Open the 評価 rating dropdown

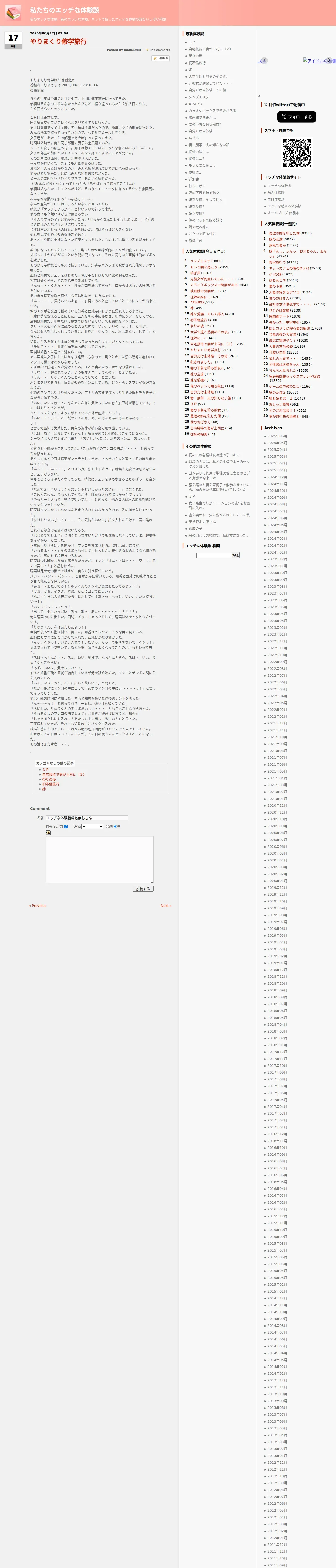pyautogui.click(x=93, y=826)
